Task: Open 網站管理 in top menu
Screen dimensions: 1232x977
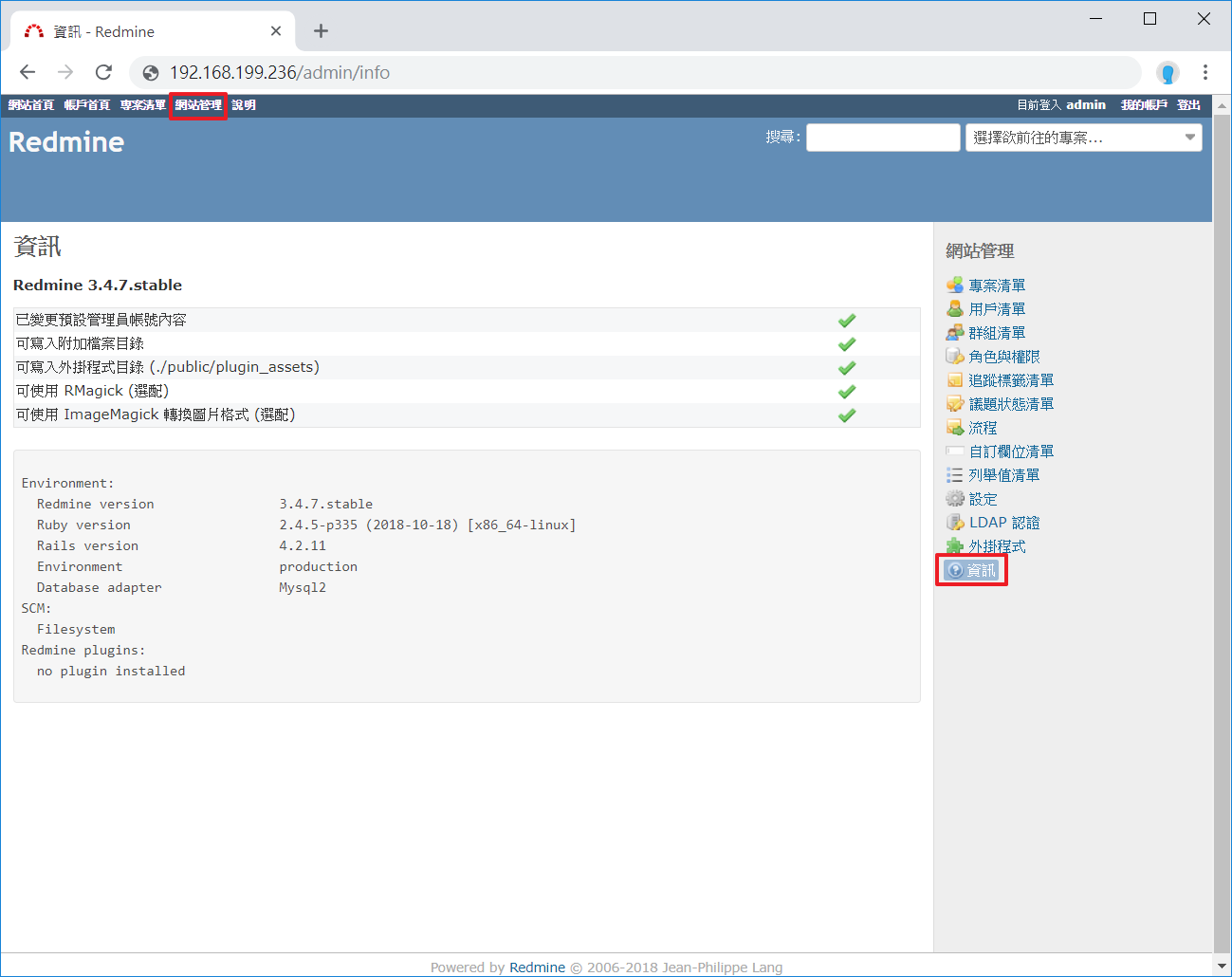Action: click(x=198, y=105)
